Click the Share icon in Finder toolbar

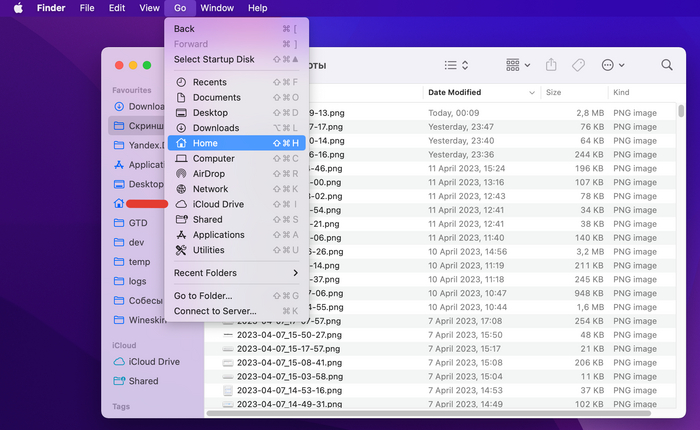551,65
